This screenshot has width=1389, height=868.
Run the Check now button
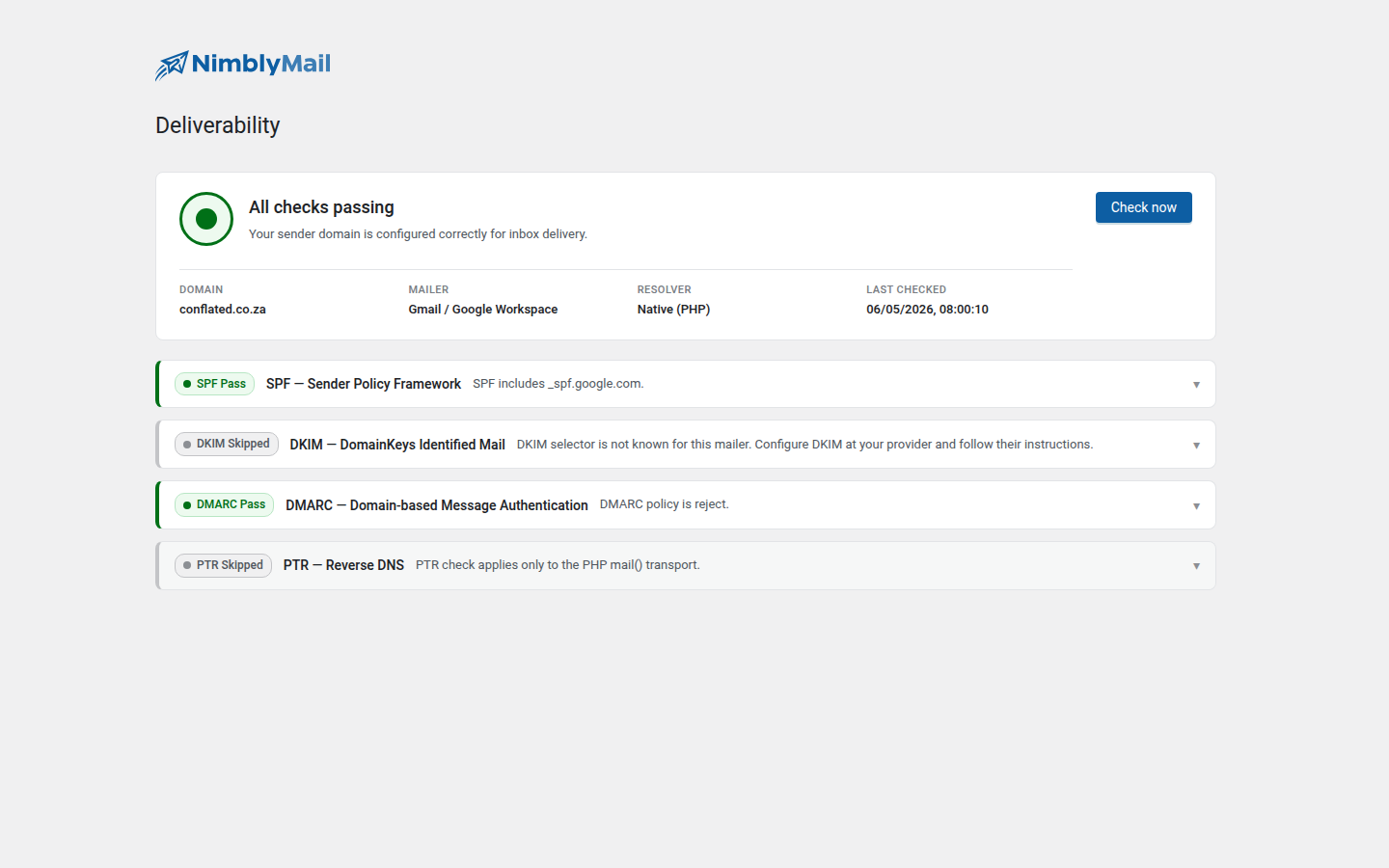[1143, 207]
